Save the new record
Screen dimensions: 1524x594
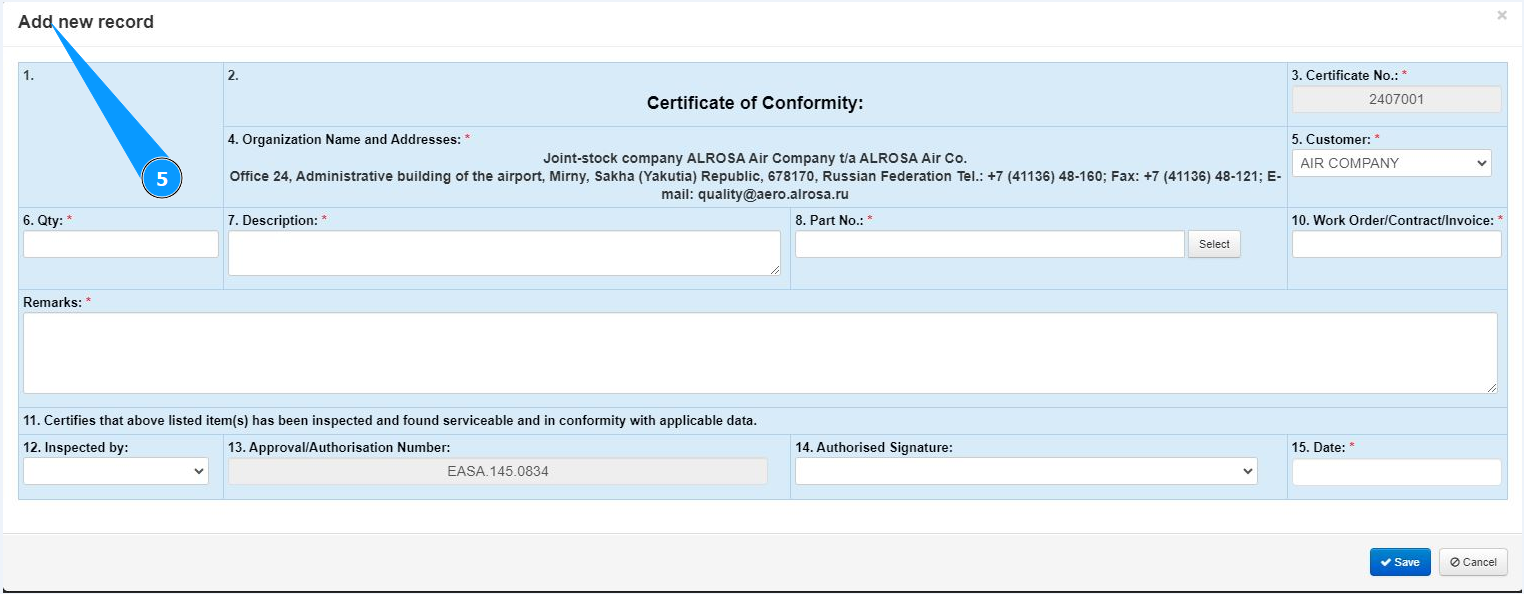[1399, 562]
